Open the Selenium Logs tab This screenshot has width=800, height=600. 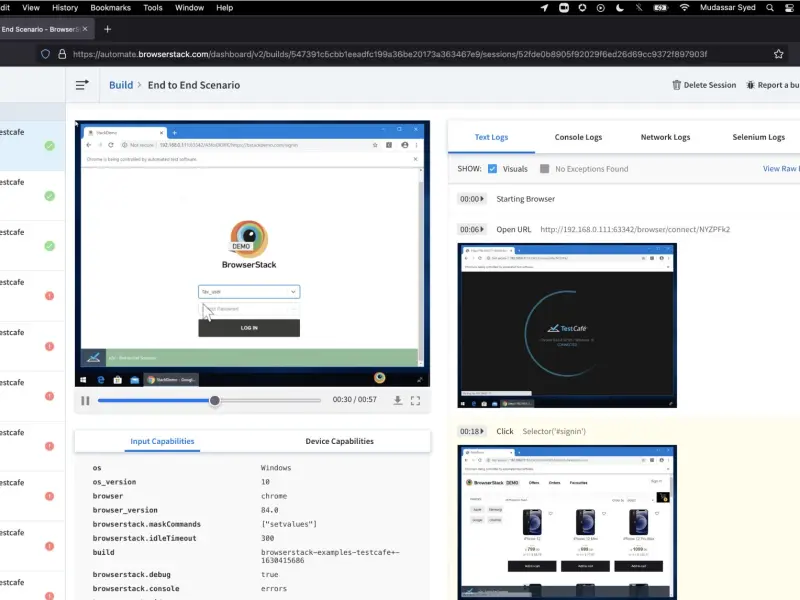(758, 137)
